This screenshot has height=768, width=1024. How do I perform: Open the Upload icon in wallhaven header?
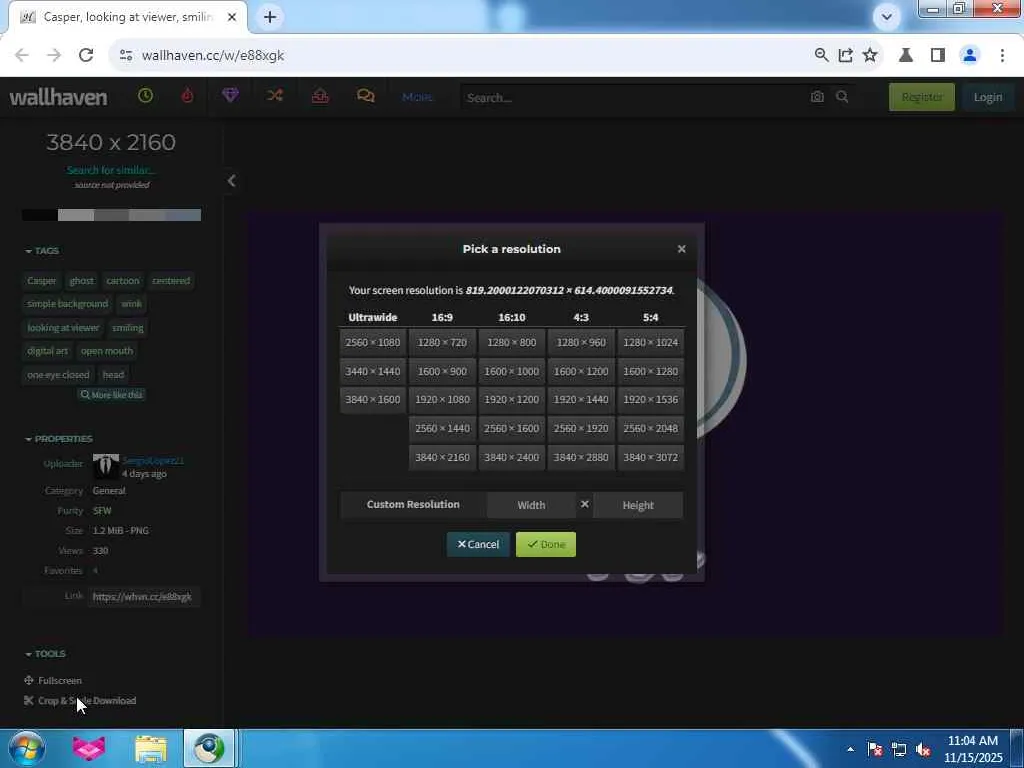tap(320, 96)
